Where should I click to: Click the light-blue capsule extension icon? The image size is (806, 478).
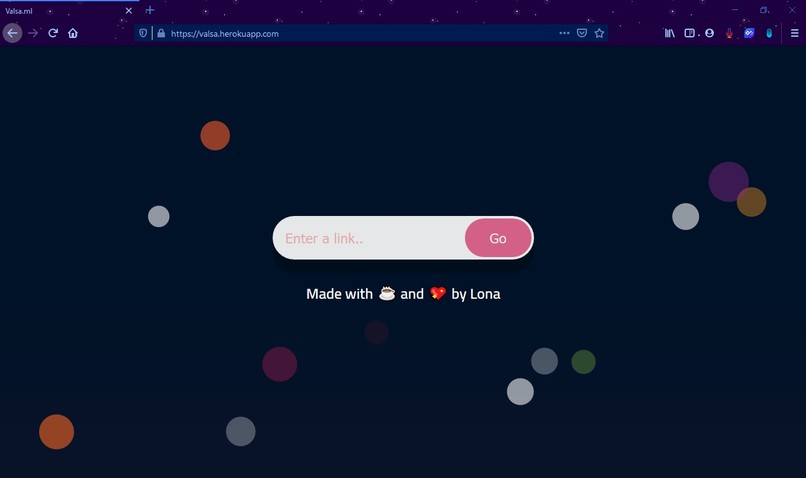coord(769,33)
